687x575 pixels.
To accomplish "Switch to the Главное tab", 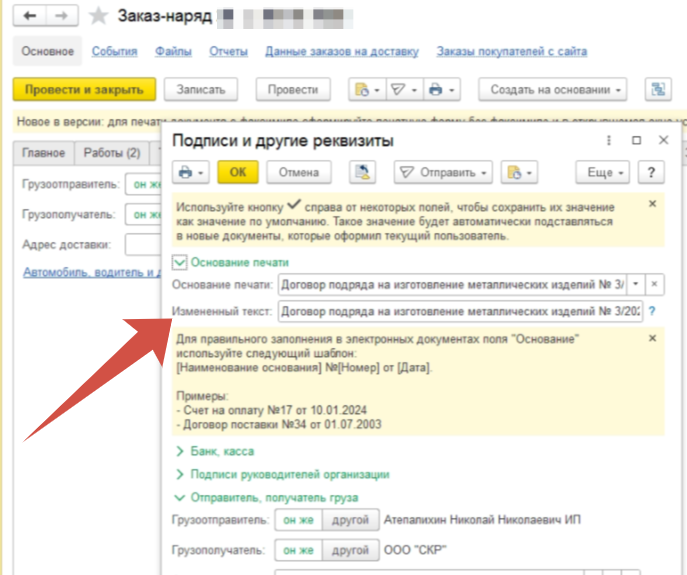I will coord(43,153).
